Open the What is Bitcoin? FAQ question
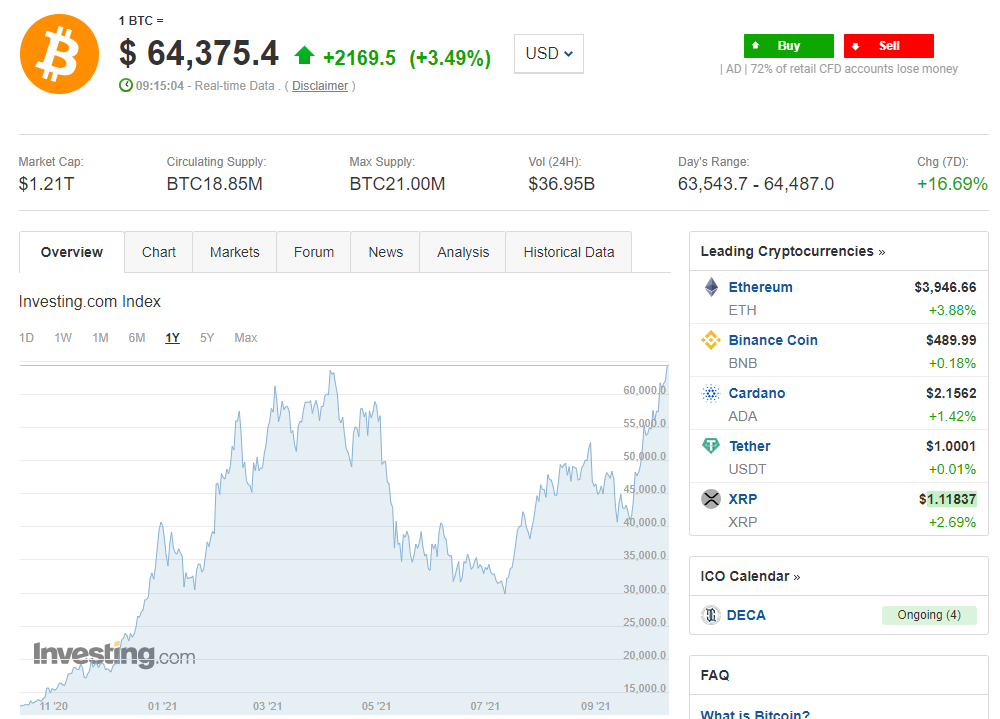The width and height of the screenshot is (1000, 719). pos(755,714)
